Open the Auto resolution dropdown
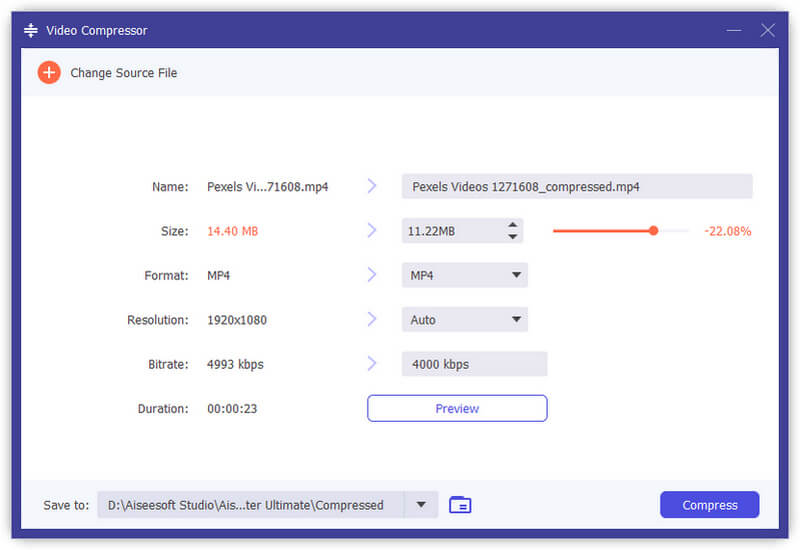The image size is (800, 550). click(464, 320)
